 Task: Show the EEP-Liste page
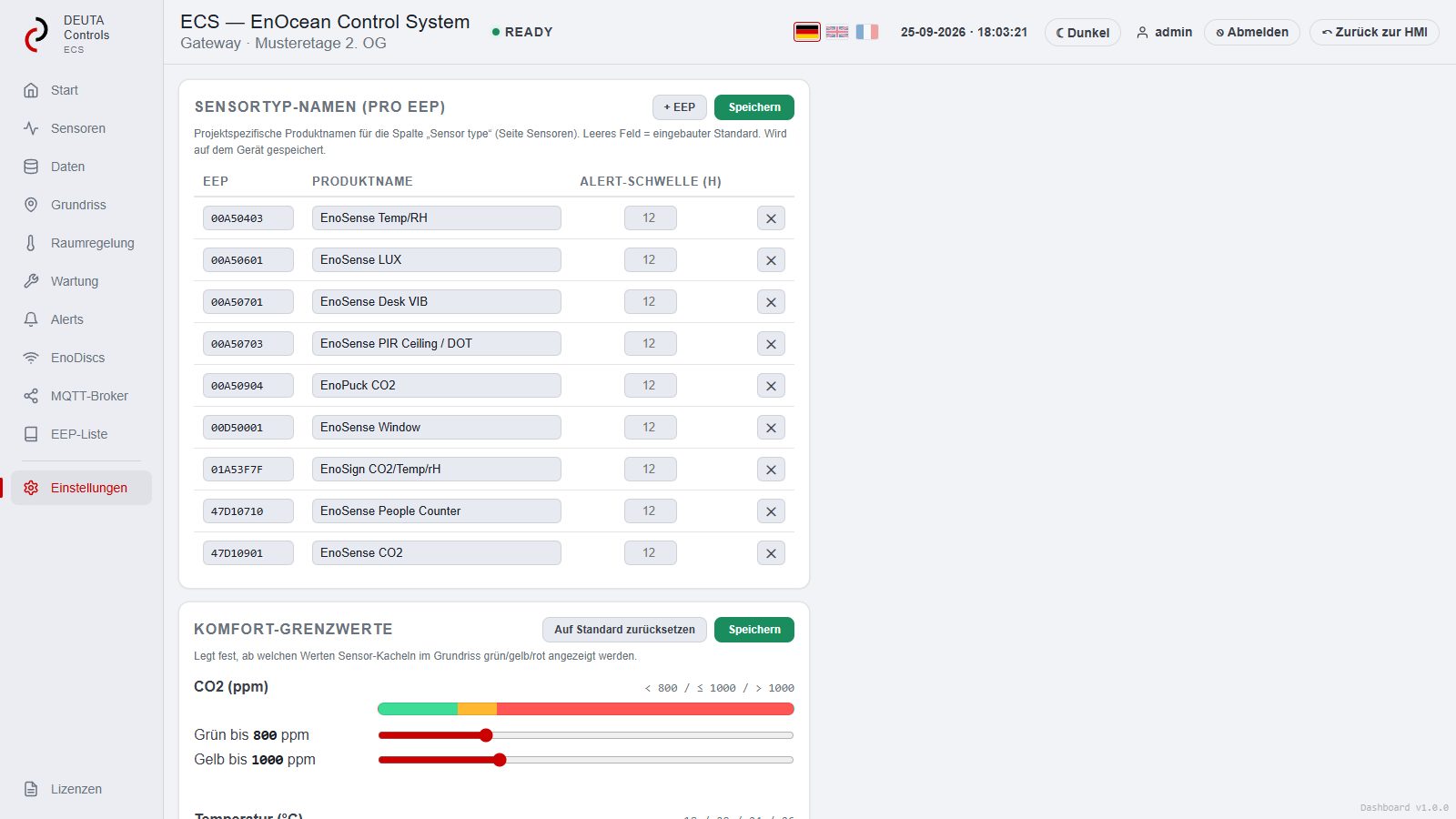click(81, 434)
